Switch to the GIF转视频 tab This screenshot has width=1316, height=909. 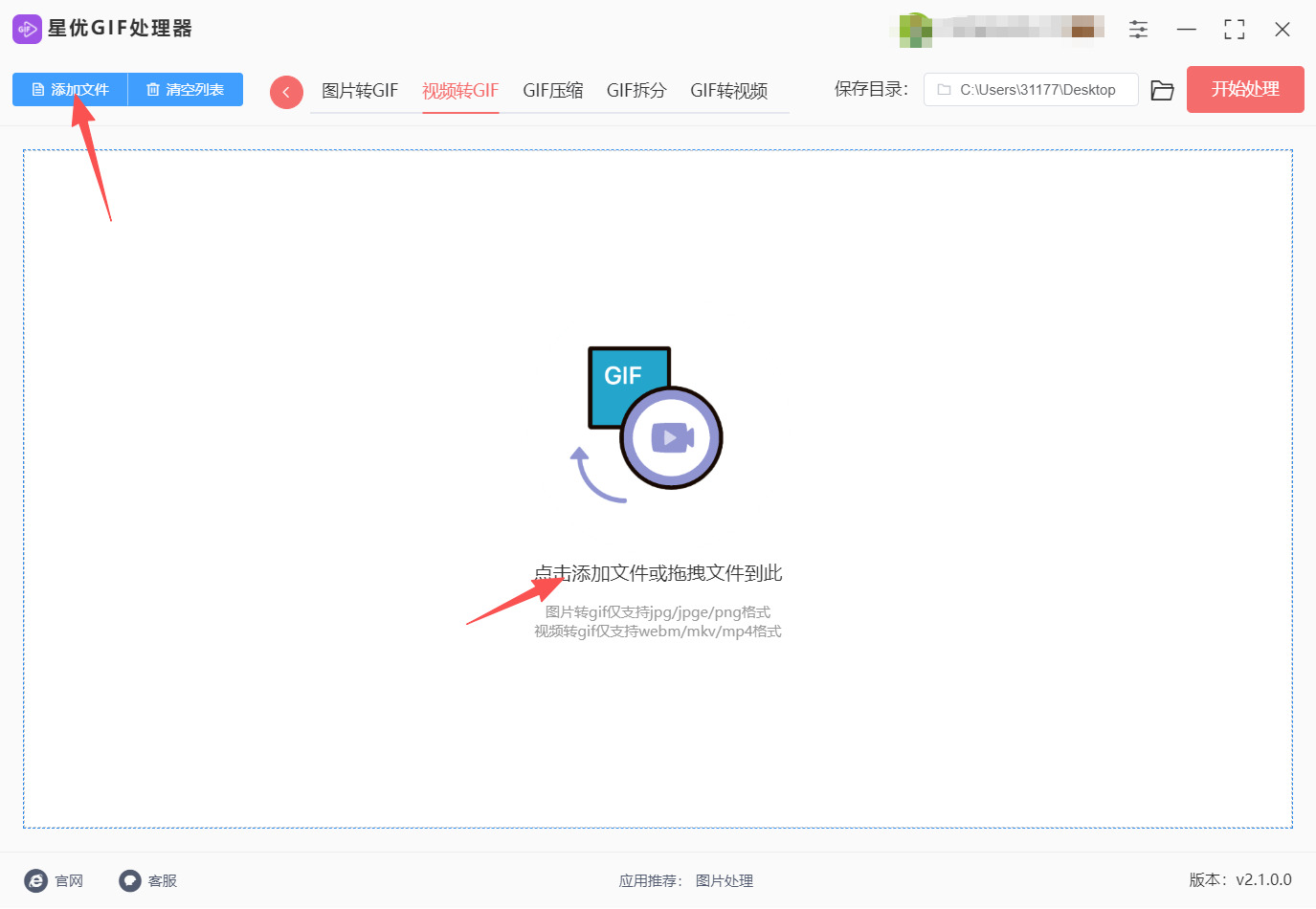(729, 91)
